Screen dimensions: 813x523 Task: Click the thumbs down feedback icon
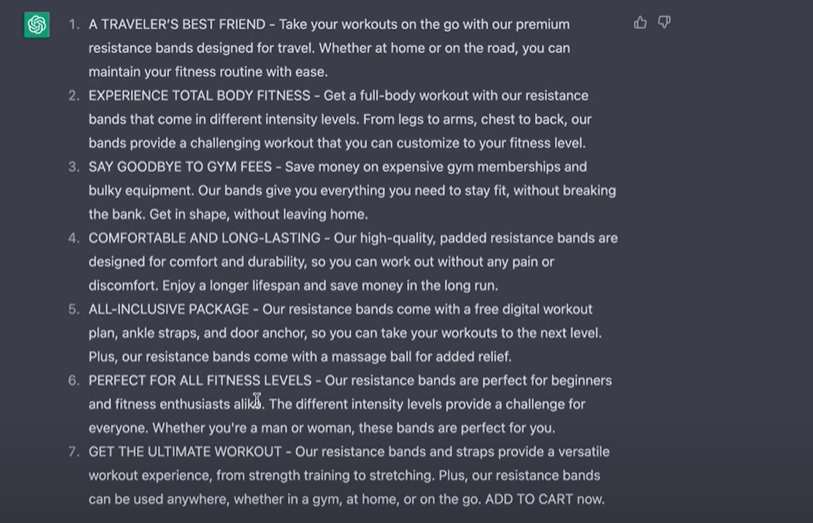(x=664, y=23)
